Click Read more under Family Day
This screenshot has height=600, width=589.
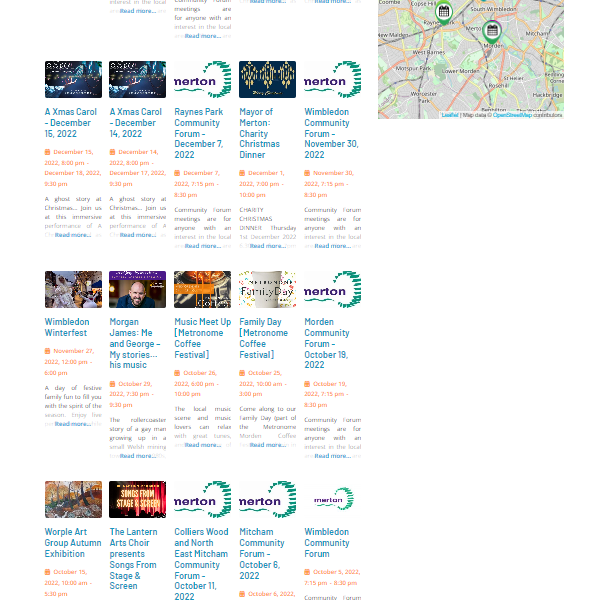[x=268, y=445]
